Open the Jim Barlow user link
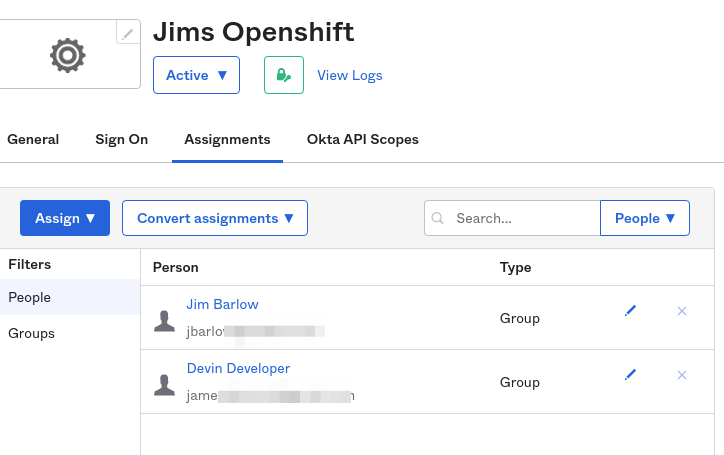Image resolution: width=724 pixels, height=455 pixels. click(x=223, y=304)
